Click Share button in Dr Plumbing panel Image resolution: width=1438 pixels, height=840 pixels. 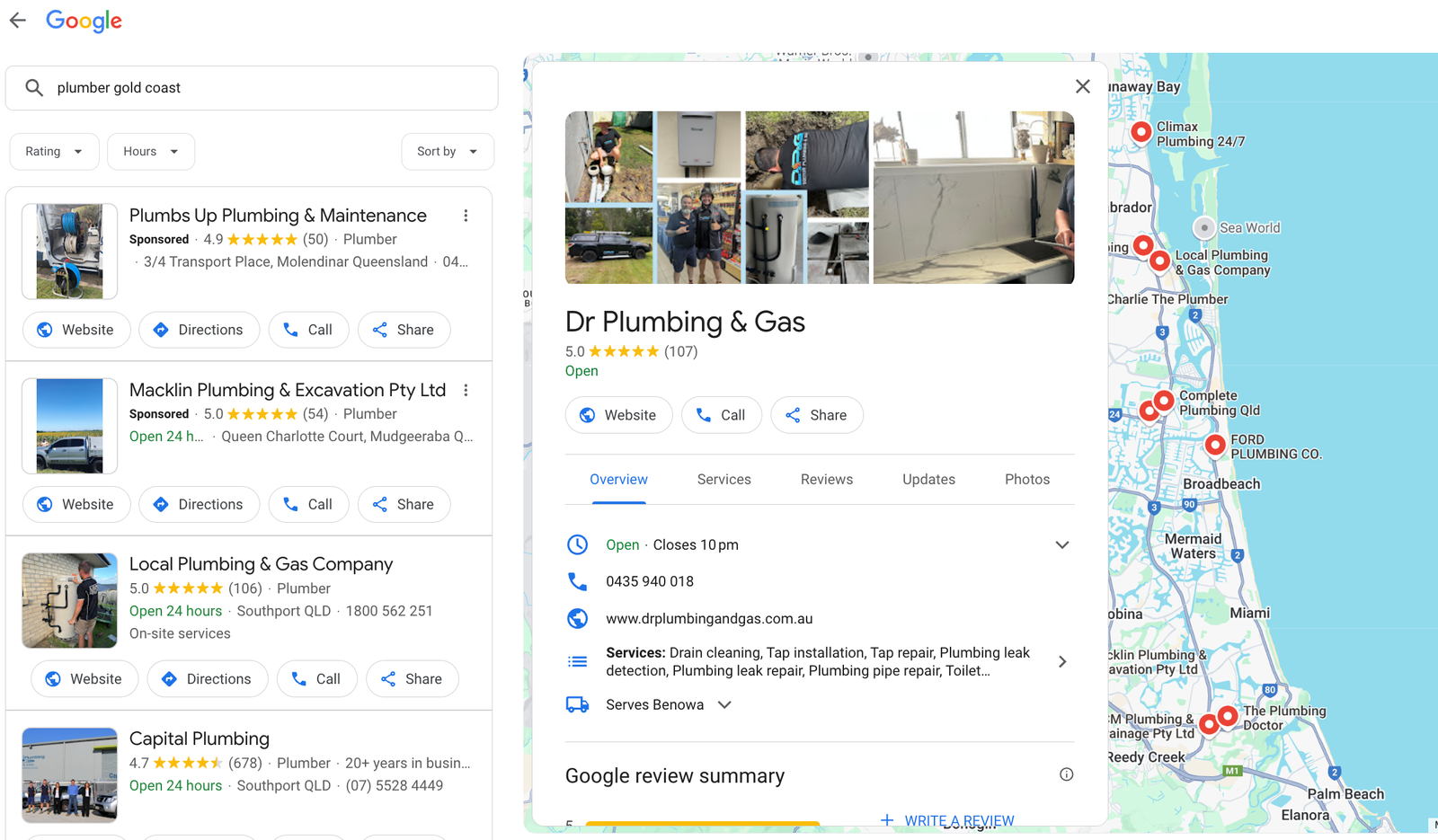(x=816, y=415)
